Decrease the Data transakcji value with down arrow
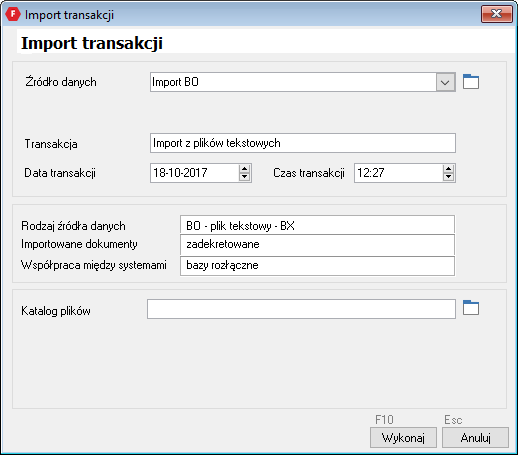518x455 pixels. [x=244, y=177]
